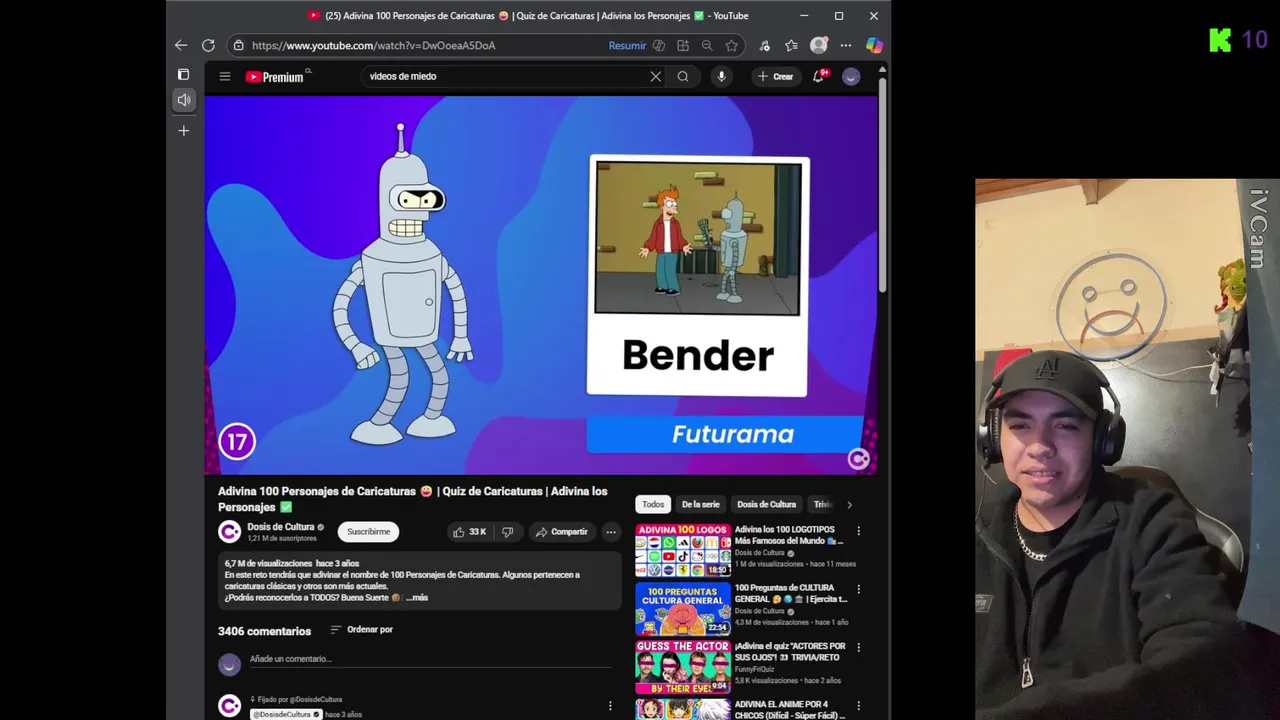1280x720 pixels.
Task: Open '100 Preguntas Cultura General' thumbnail
Action: pyautogui.click(x=683, y=609)
